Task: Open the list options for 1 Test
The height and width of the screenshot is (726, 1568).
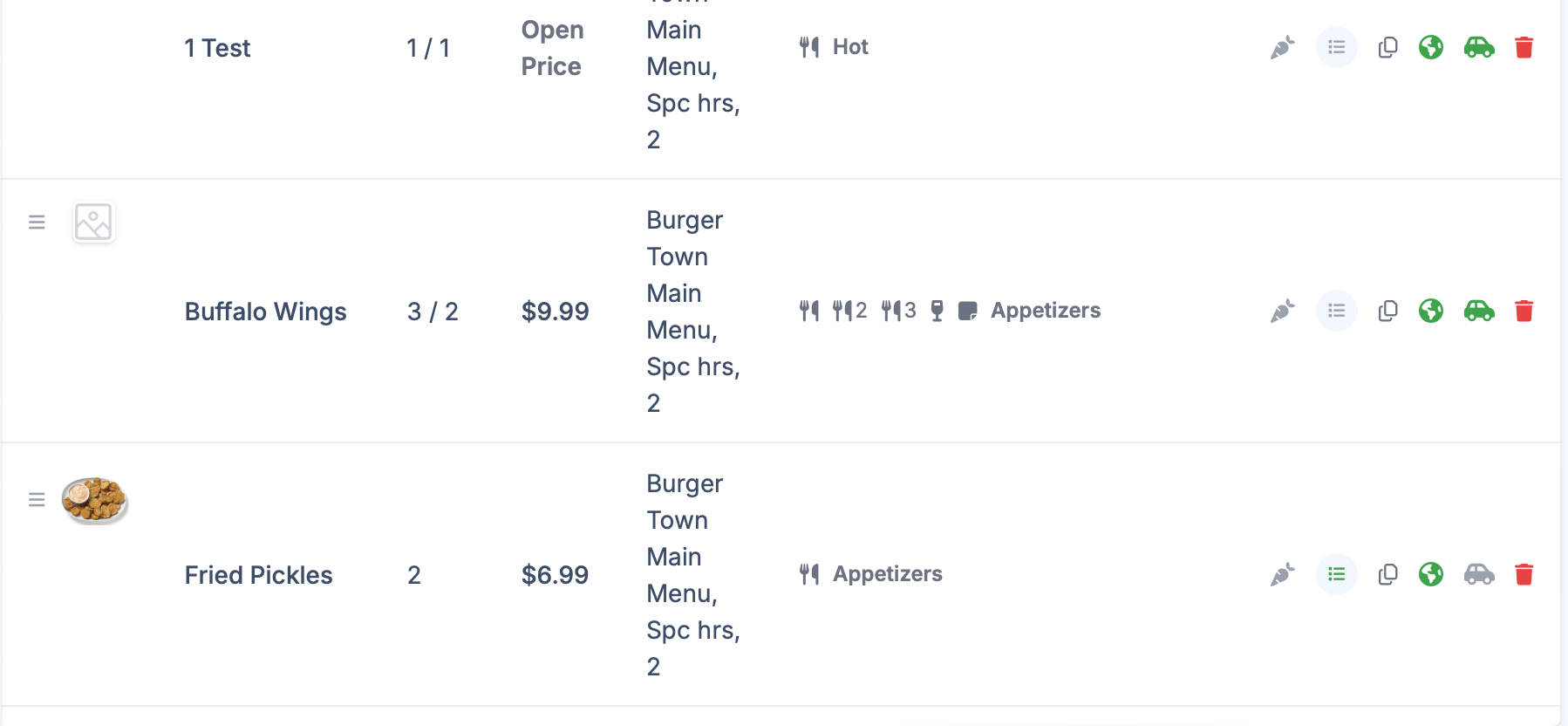Action: click(1336, 47)
